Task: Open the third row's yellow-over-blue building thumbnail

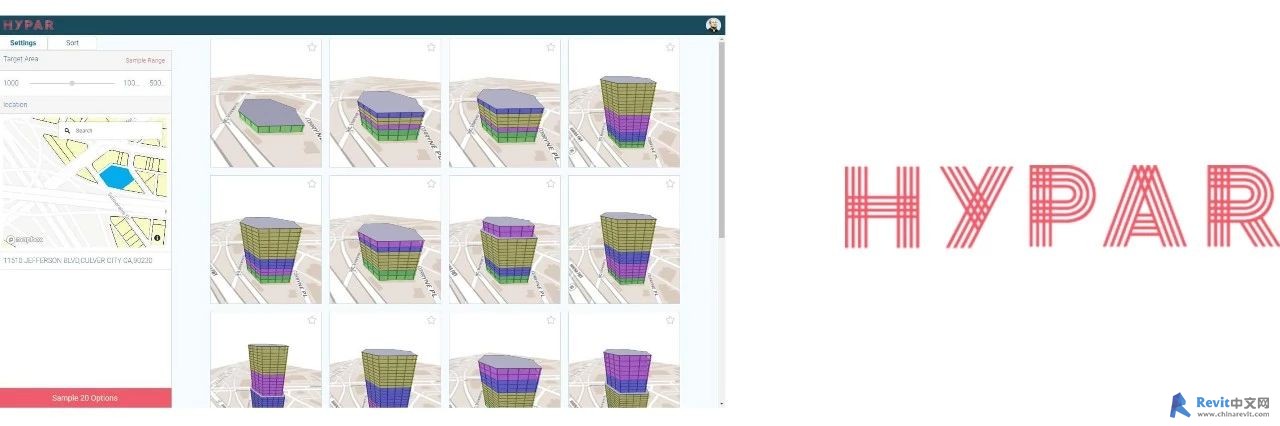Action: point(385,360)
